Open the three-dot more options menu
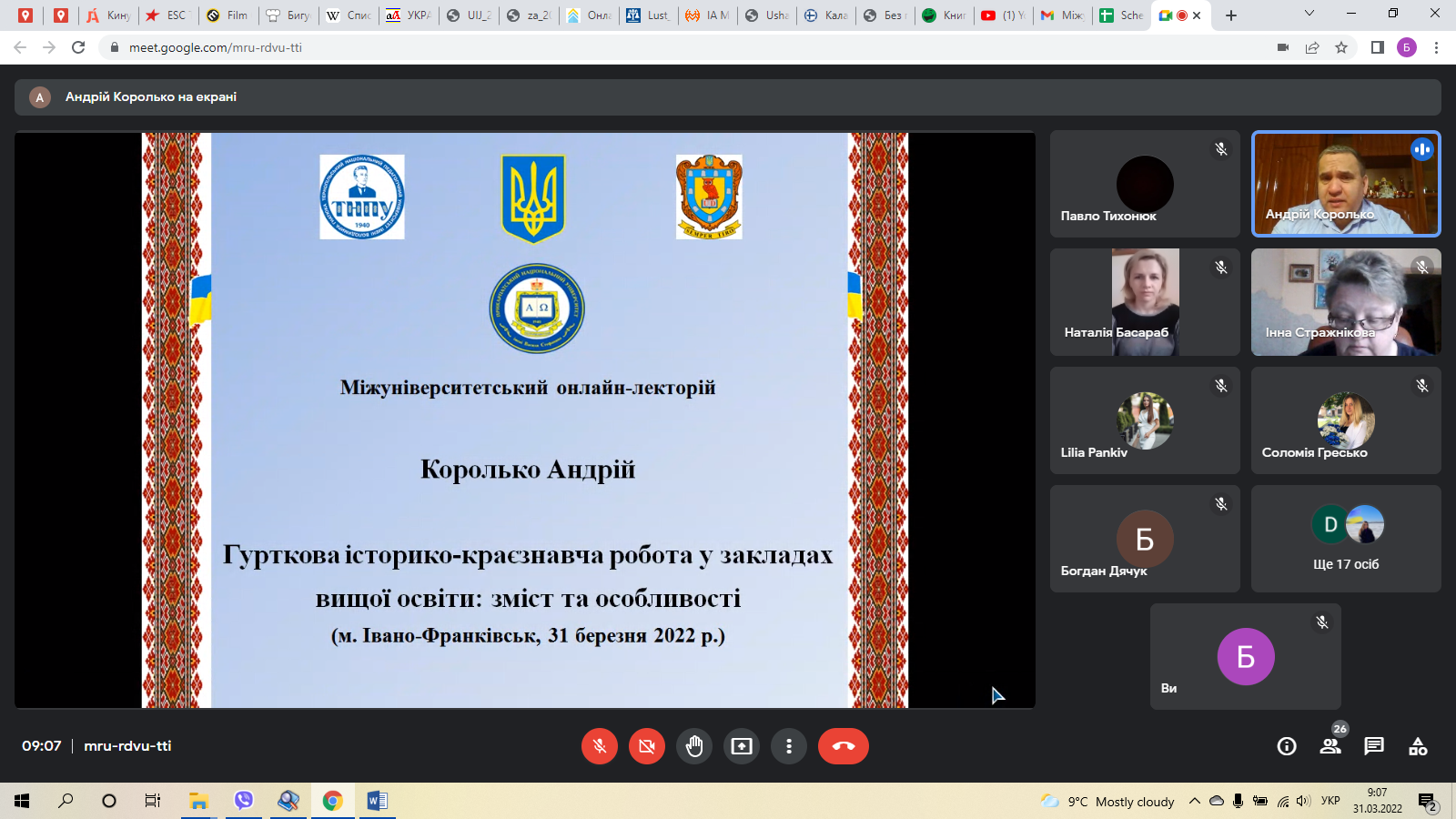 point(789,746)
